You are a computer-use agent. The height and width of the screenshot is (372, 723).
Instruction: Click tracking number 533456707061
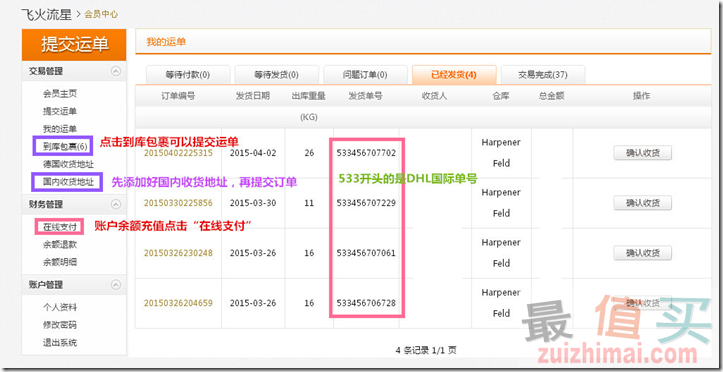click(366, 253)
